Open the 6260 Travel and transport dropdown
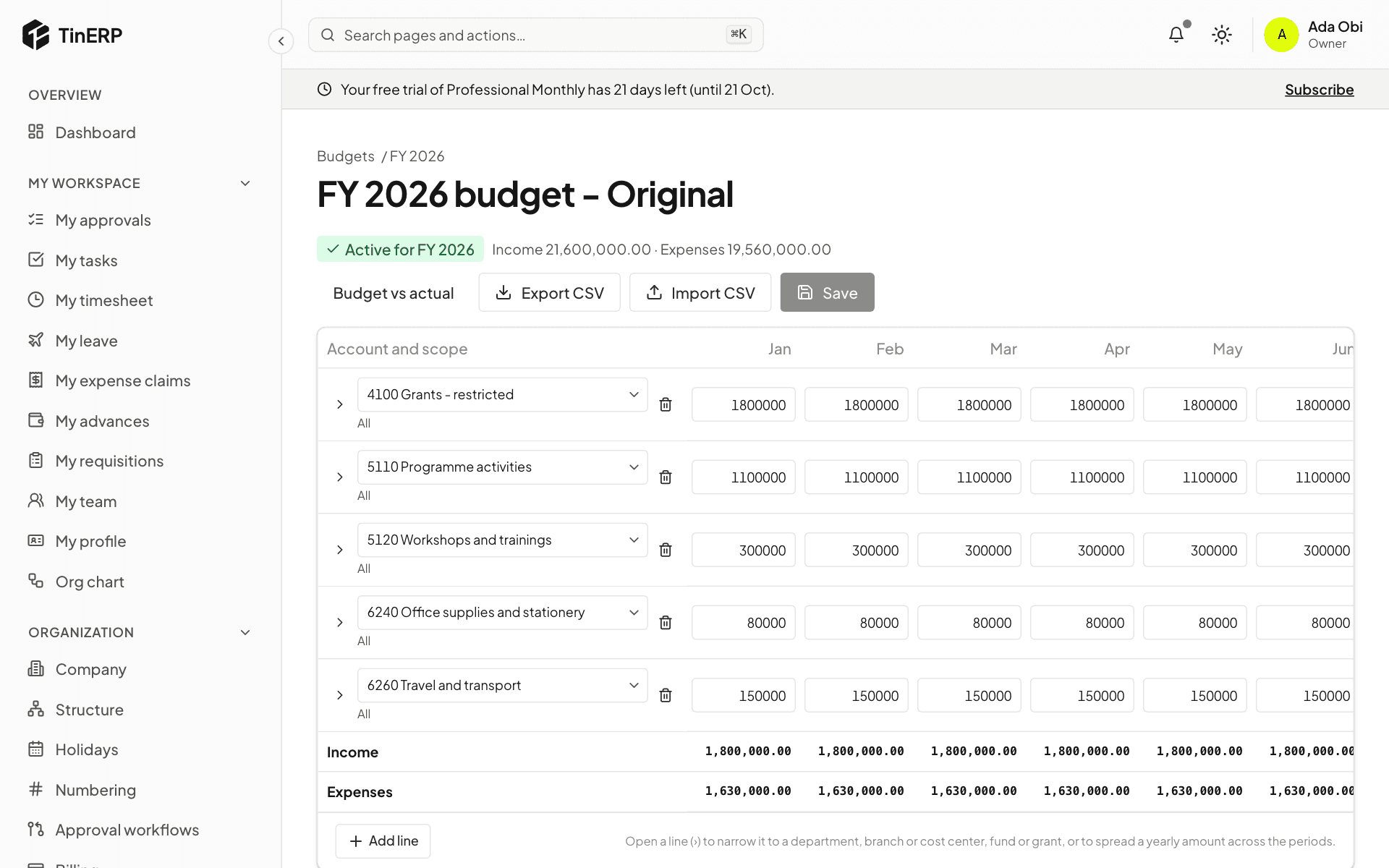This screenshot has width=1389, height=868. 502,685
